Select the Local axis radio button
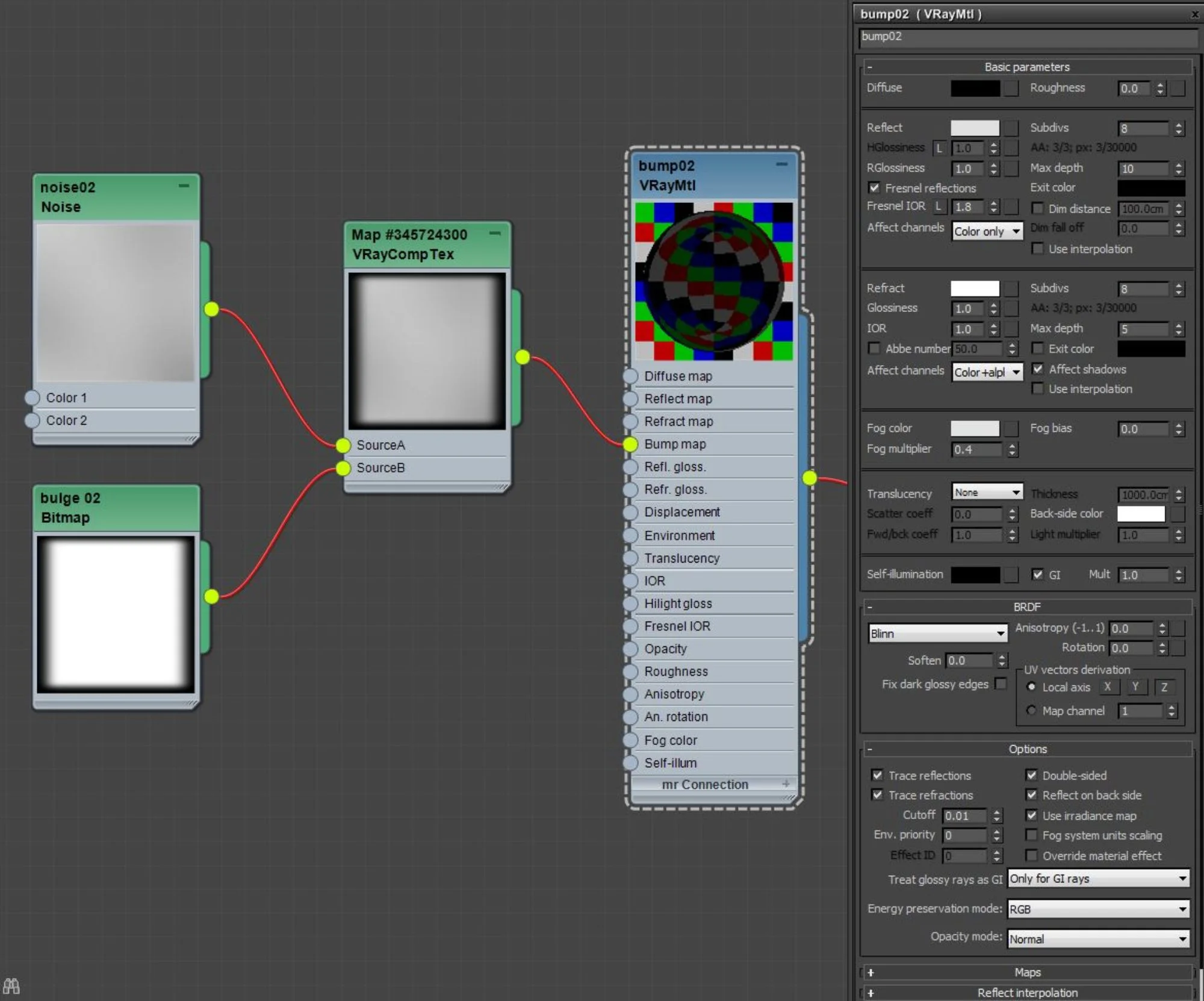The image size is (1204, 1001). (x=1031, y=687)
